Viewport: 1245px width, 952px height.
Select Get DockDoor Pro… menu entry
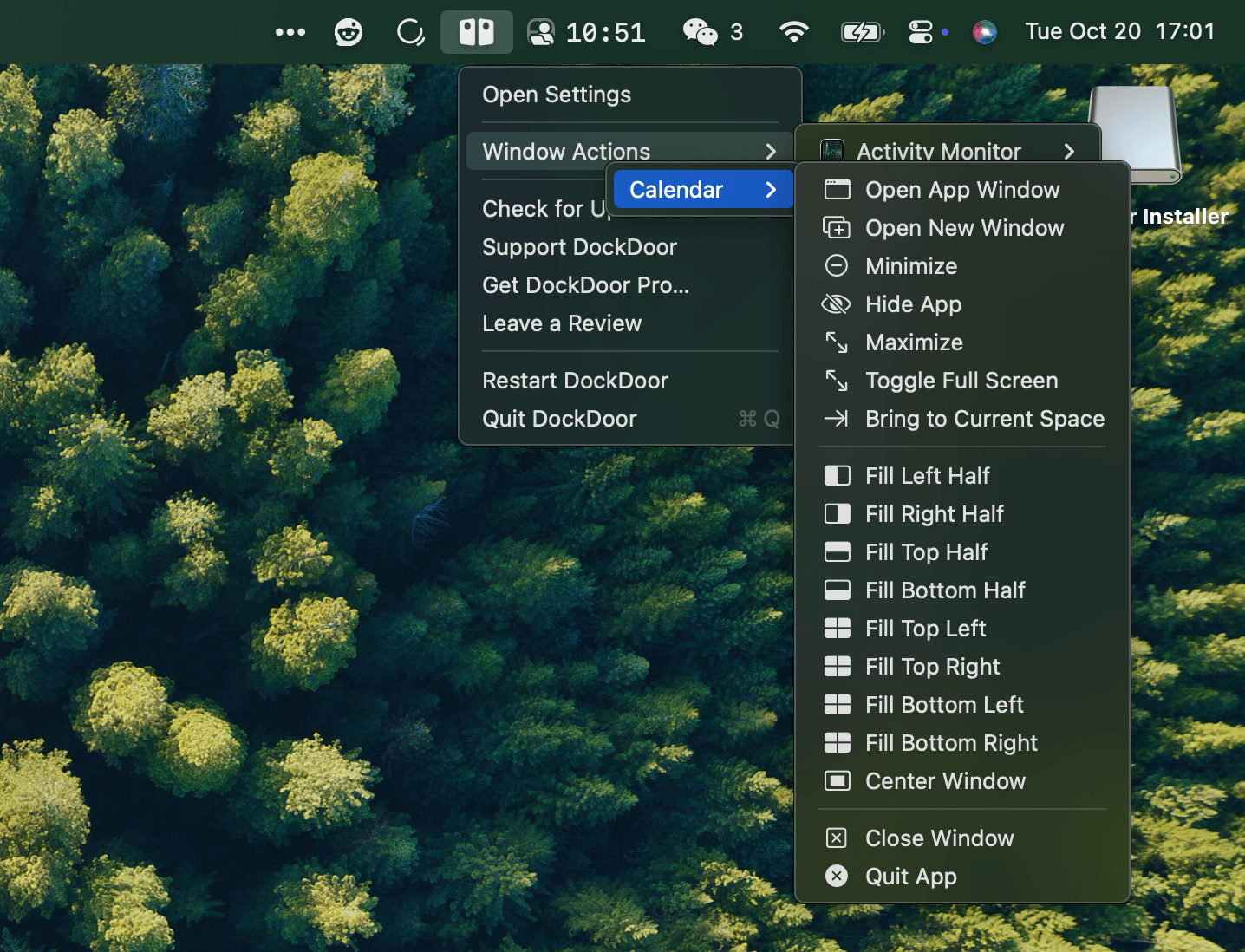pyautogui.click(x=630, y=285)
